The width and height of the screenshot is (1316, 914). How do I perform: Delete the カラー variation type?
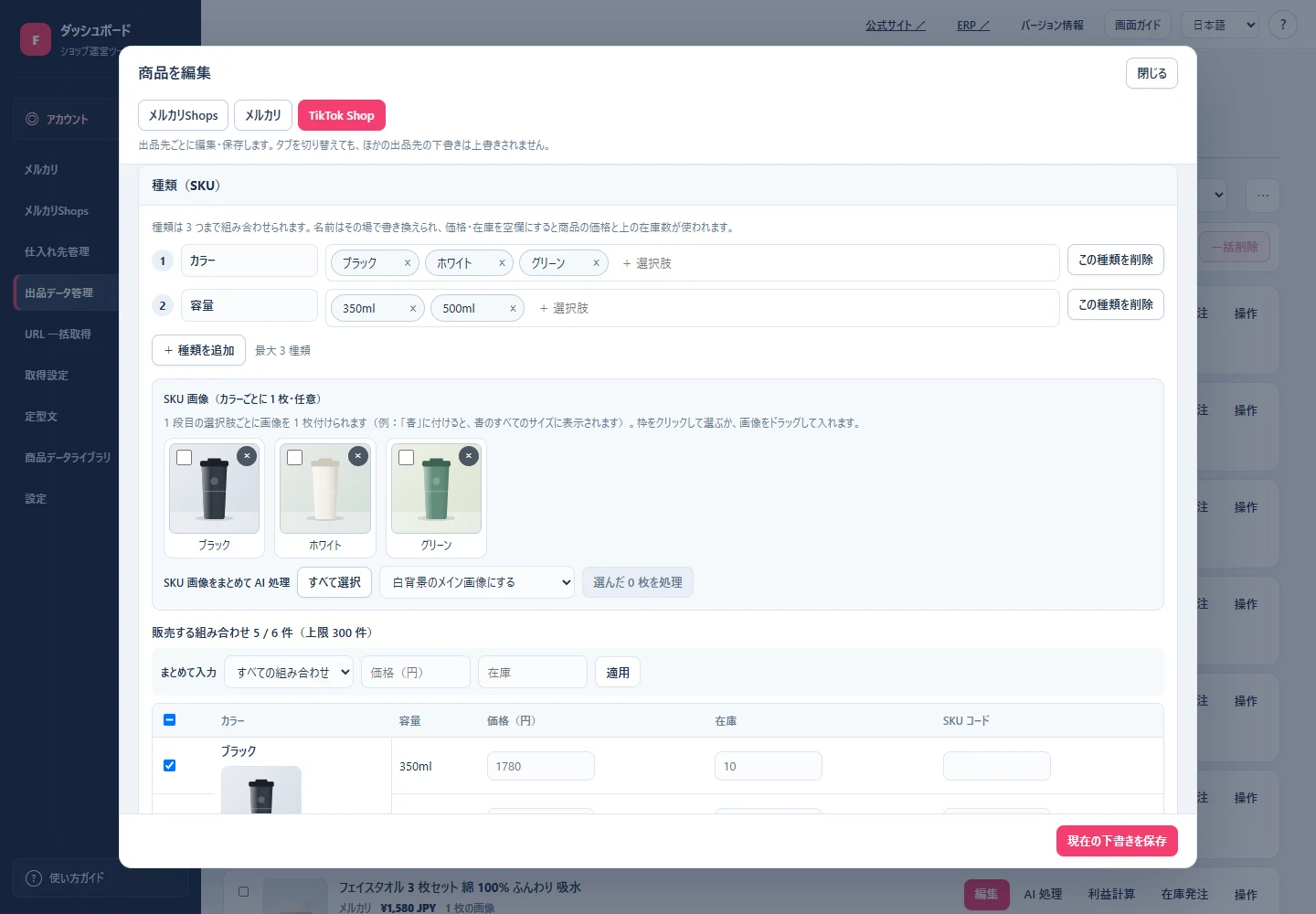[x=1116, y=260]
